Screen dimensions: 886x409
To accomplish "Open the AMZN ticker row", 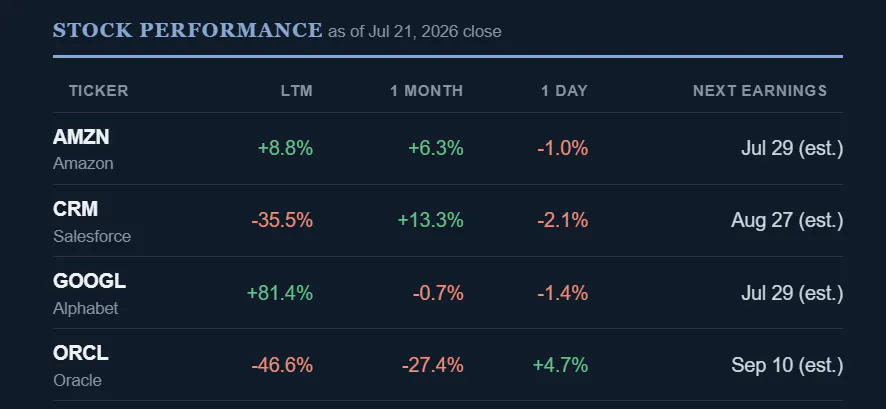I will (x=448, y=149).
